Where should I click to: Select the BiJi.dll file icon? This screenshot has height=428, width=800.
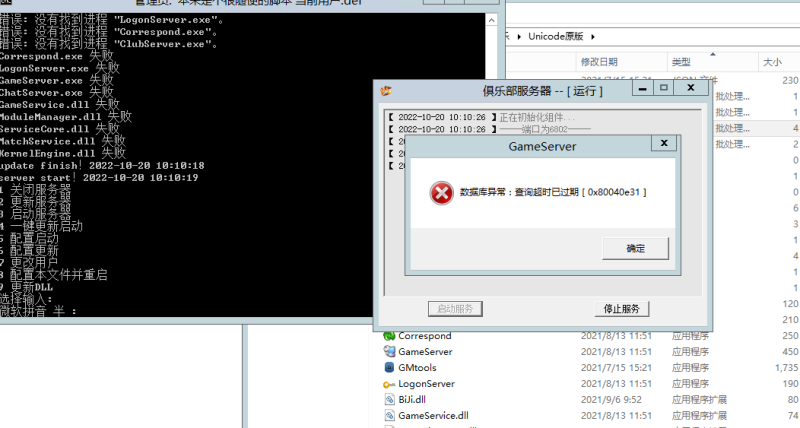tap(389, 399)
